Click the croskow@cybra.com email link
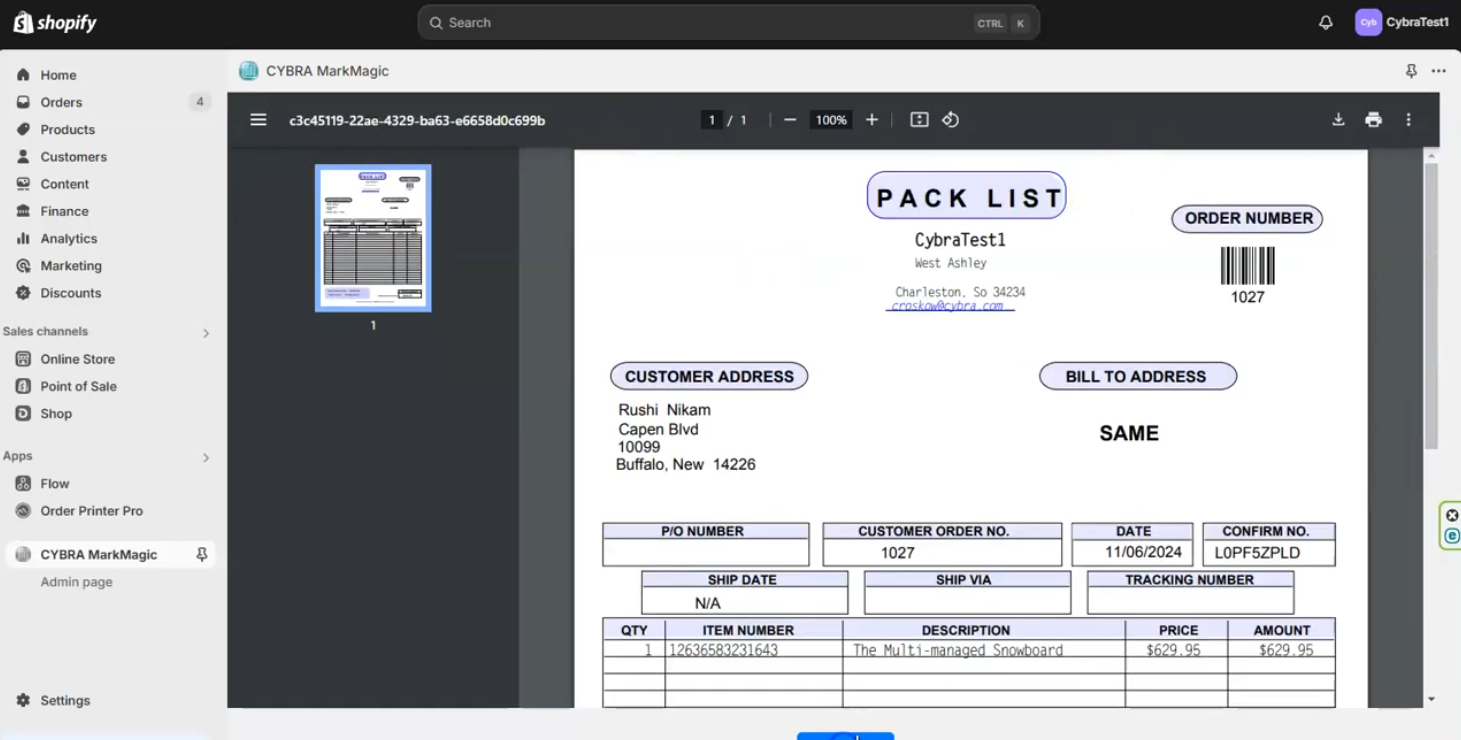The height and width of the screenshot is (740, 1461). [948, 306]
